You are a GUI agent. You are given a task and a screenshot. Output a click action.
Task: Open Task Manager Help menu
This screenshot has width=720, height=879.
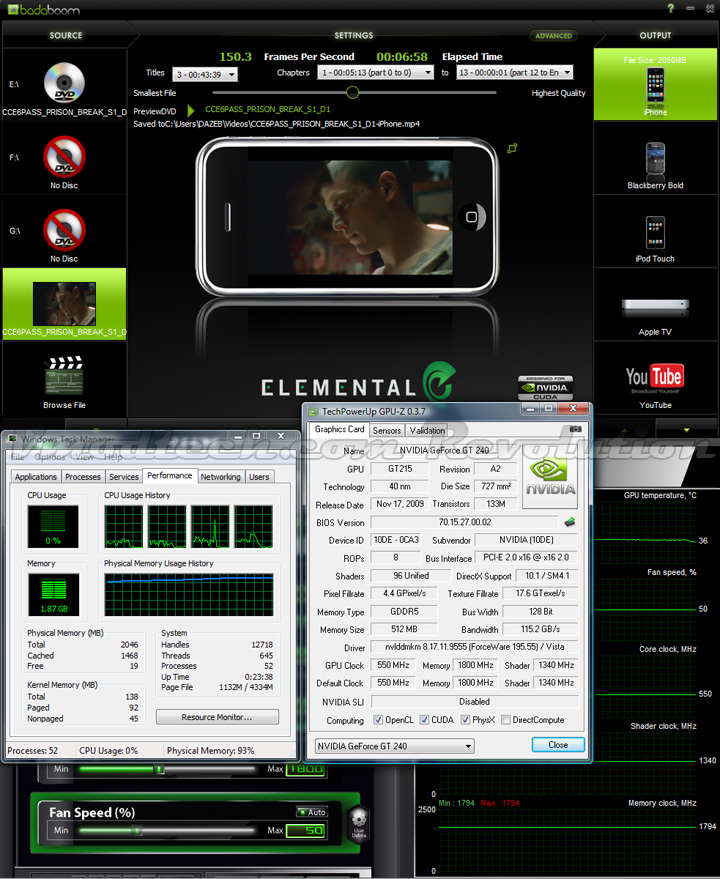(113, 457)
